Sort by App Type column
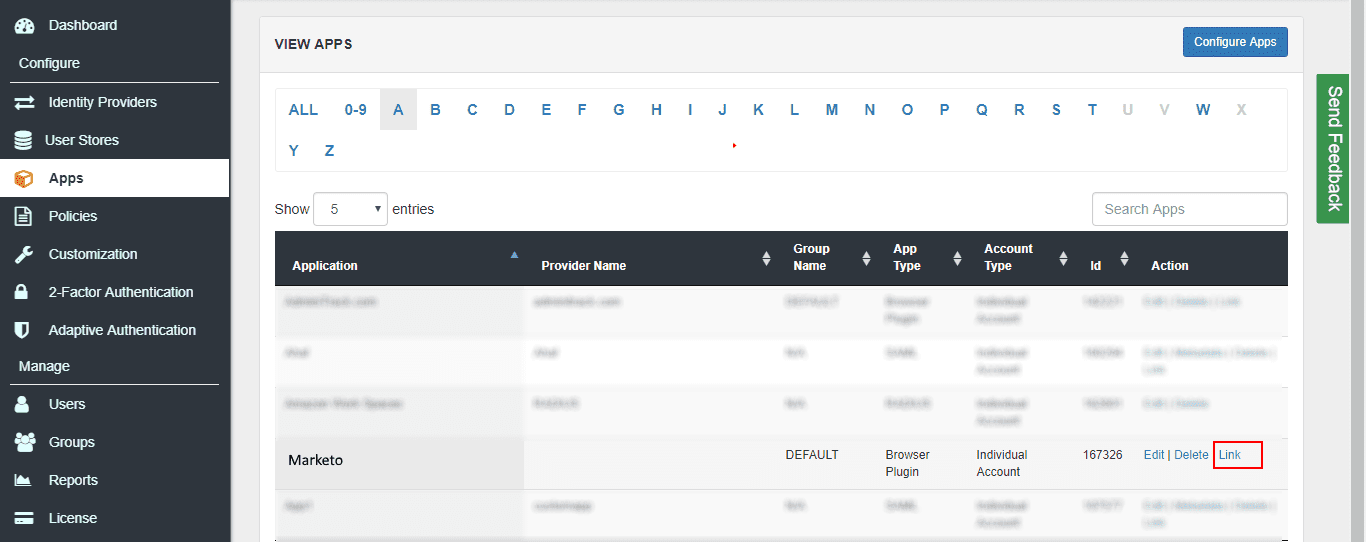The height and width of the screenshot is (542, 1366). point(923,259)
